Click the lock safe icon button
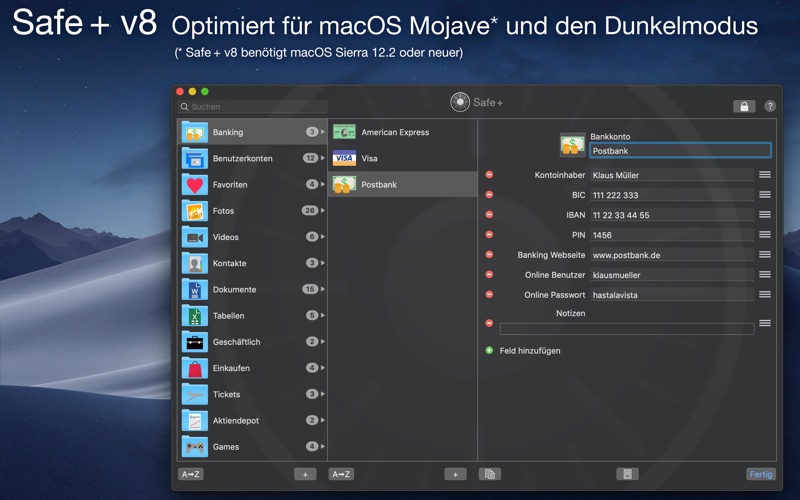This screenshot has width=800, height=500. tap(744, 106)
